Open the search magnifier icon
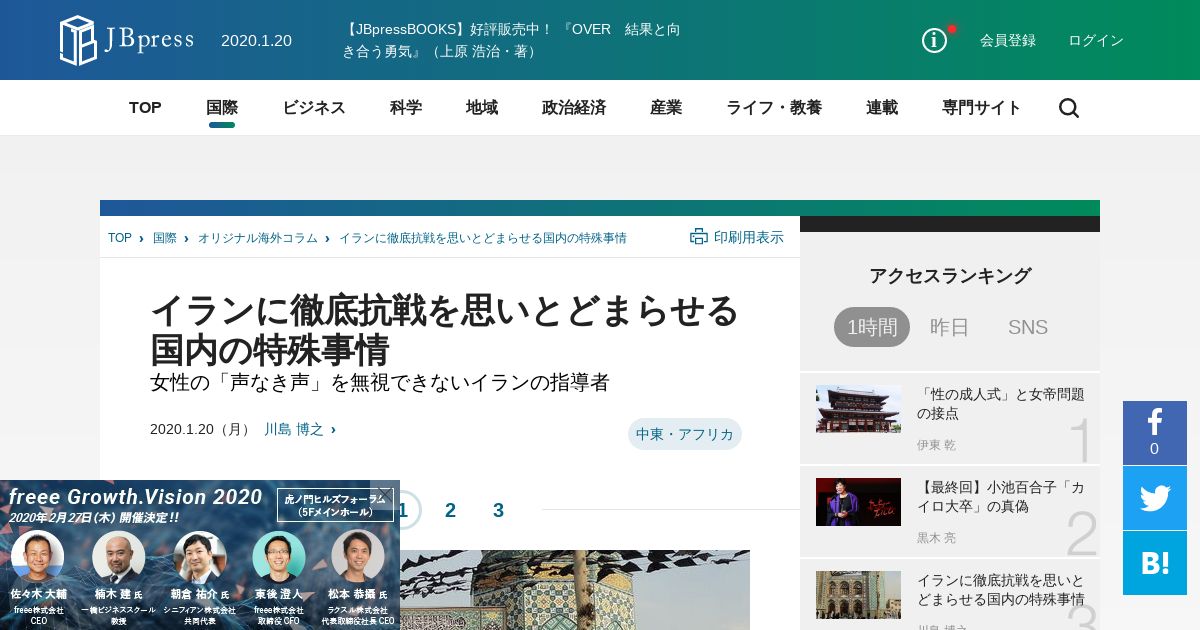Viewport: 1200px width, 630px height. coord(1069,108)
